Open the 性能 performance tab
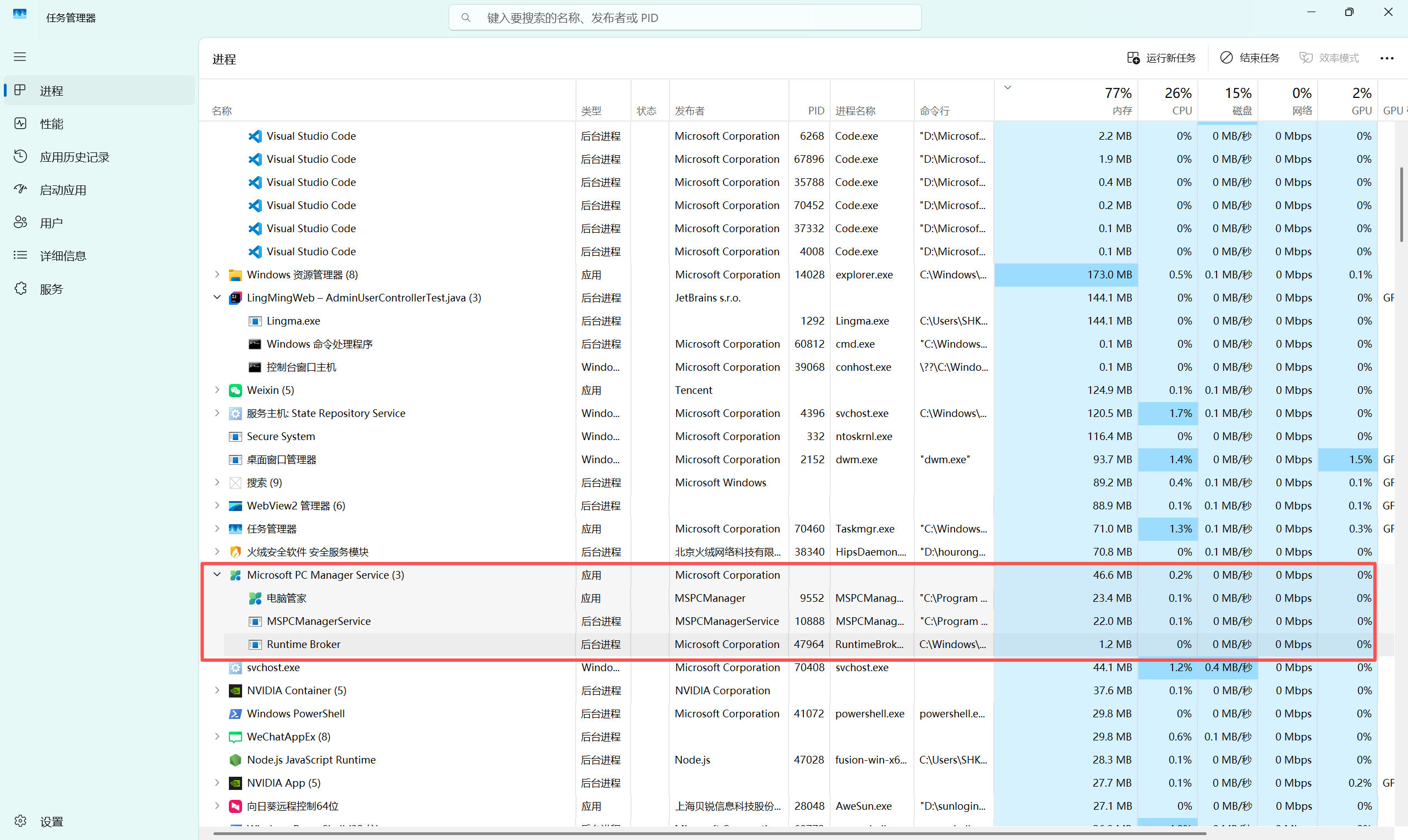The width and height of the screenshot is (1408, 840). pyautogui.click(x=99, y=124)
